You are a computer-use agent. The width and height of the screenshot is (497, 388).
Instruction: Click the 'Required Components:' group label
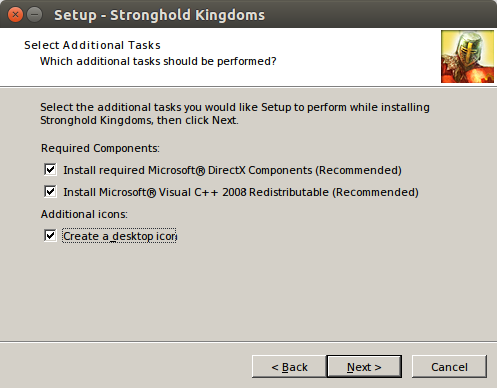point(100,148)
